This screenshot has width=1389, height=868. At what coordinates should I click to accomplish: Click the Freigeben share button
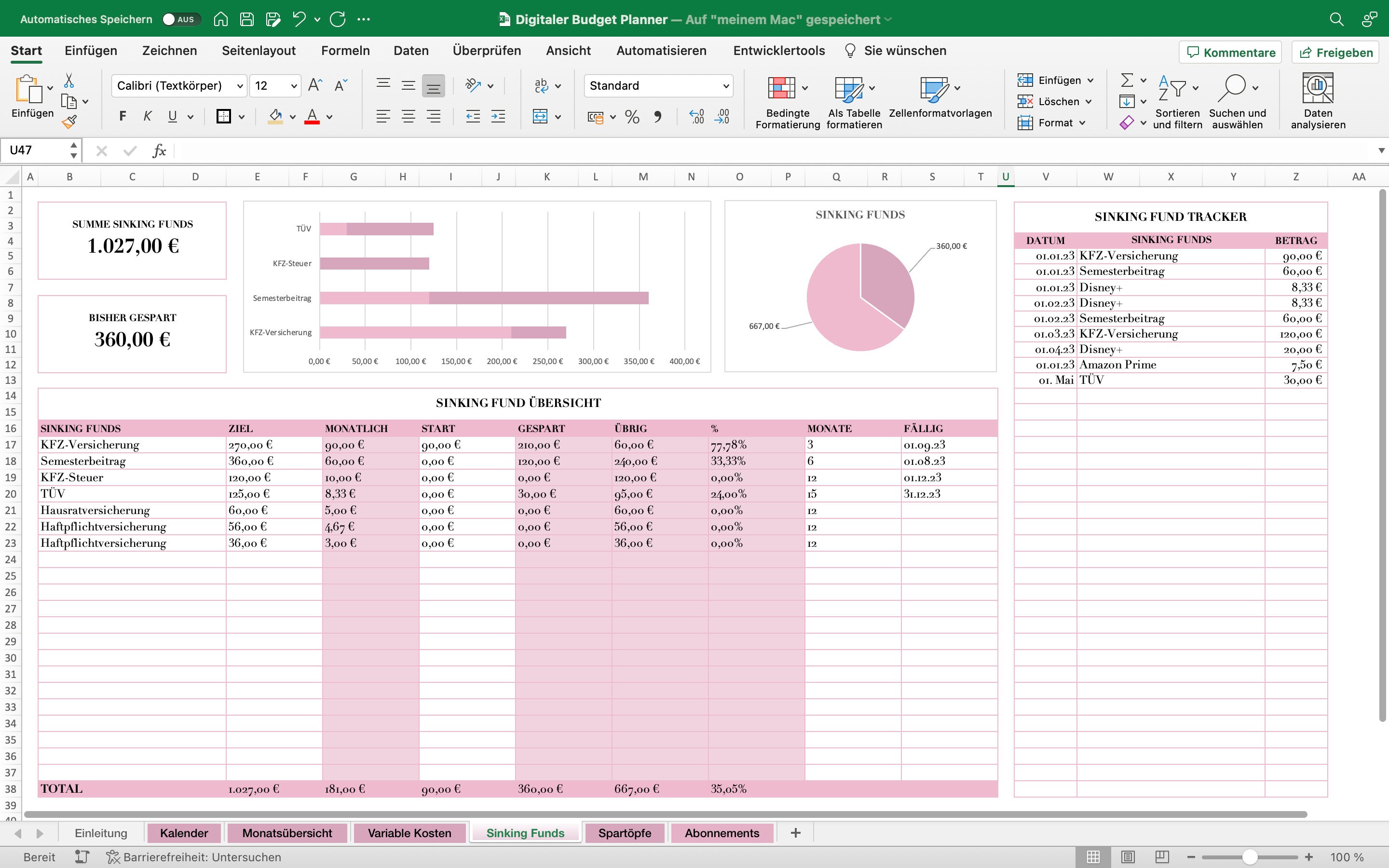coord(1336,52)
